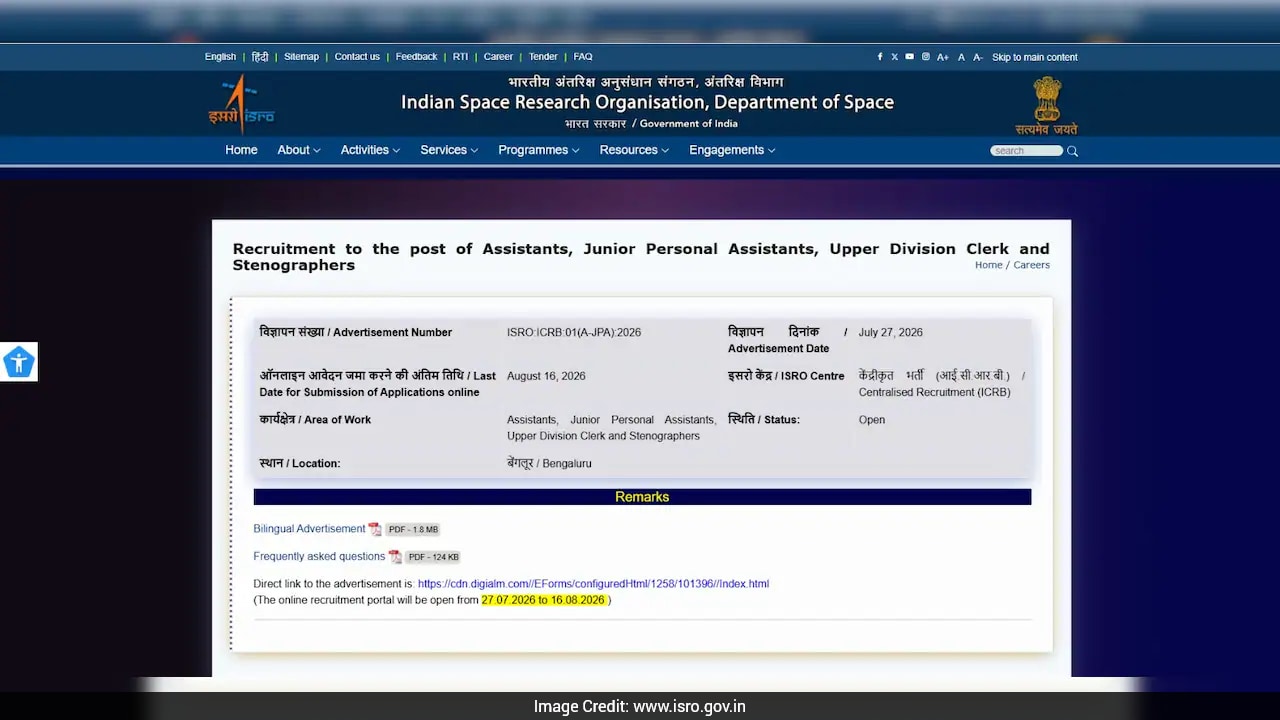Viewport: 1280px width, 720px height.
Task: Open the Feedback link
Action: coord(416,57)
